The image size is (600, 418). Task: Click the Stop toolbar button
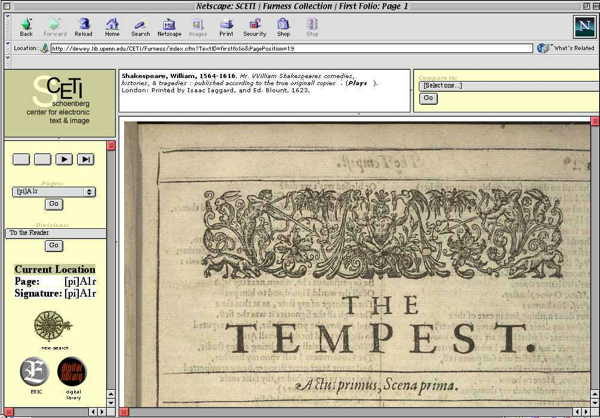pos(312,27)
